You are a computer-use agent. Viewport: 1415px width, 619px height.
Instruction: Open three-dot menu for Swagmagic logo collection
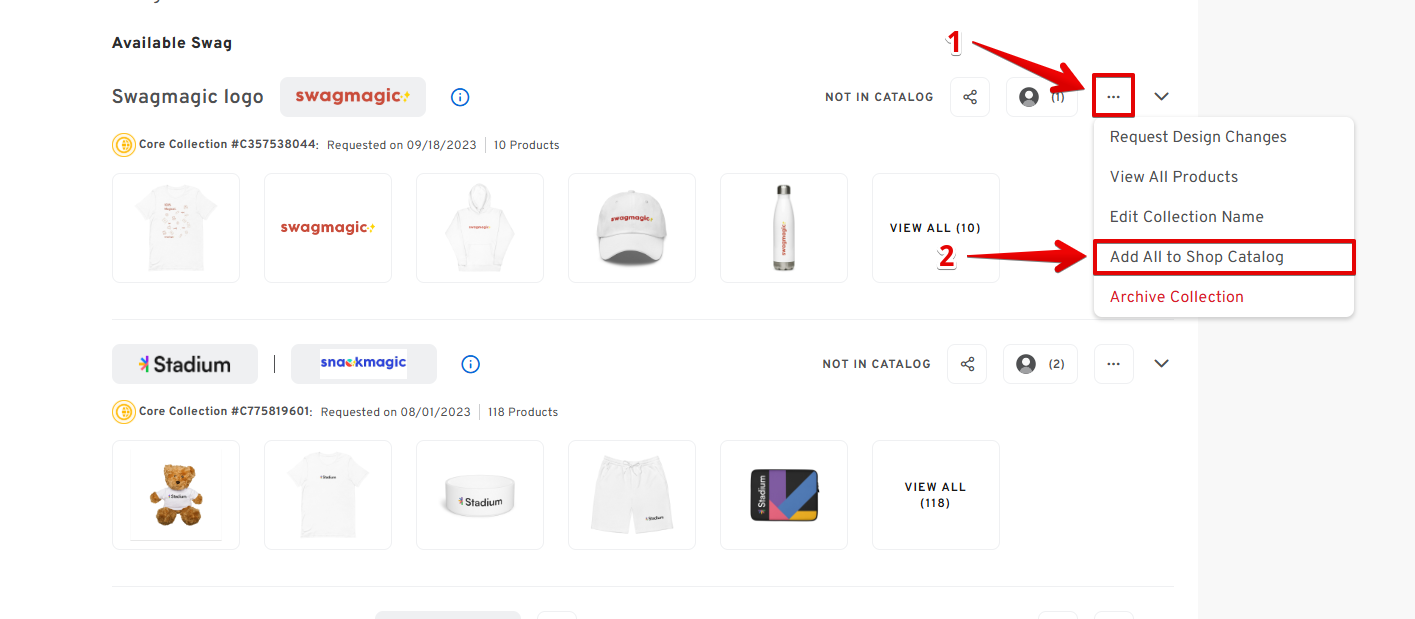tap(1113, 97)
